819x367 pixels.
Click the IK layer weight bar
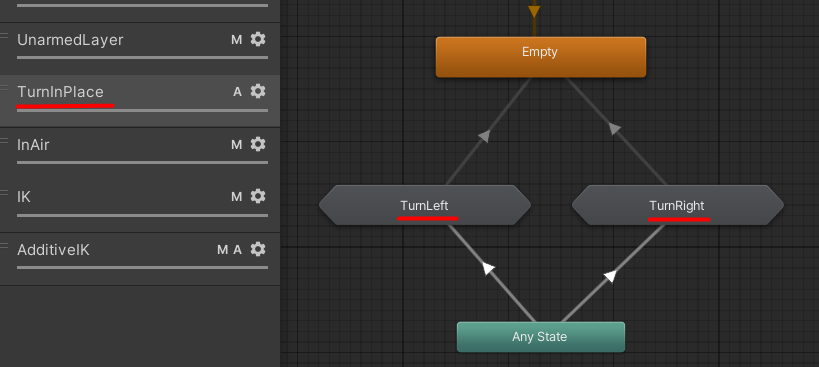[x=143, y=215]
